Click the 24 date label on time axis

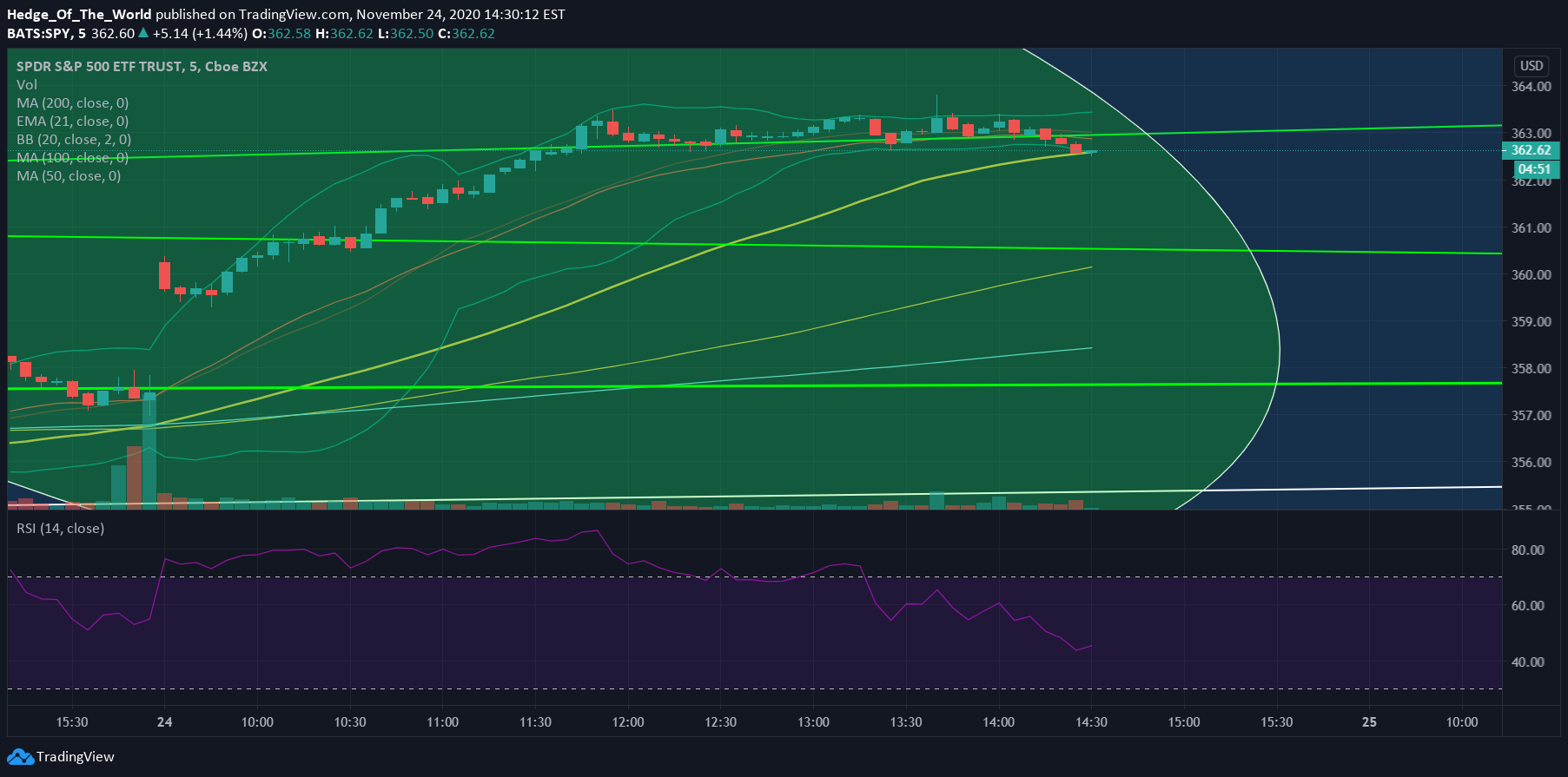coord(165,722)
